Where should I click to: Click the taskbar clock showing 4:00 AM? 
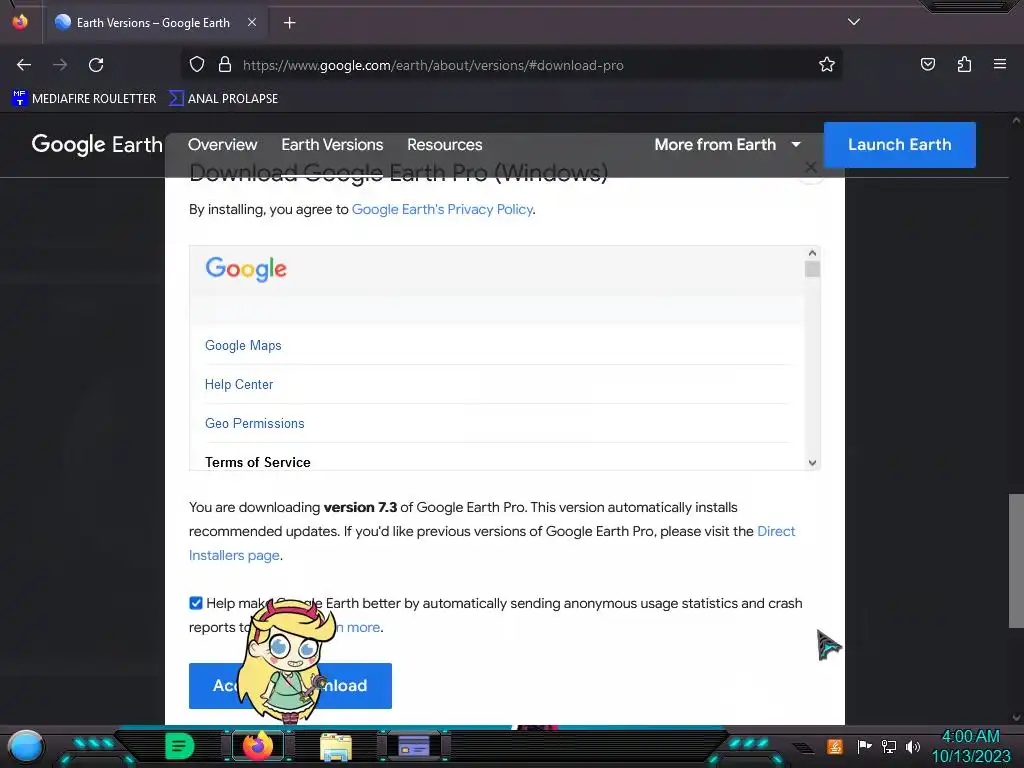point(970,746)
